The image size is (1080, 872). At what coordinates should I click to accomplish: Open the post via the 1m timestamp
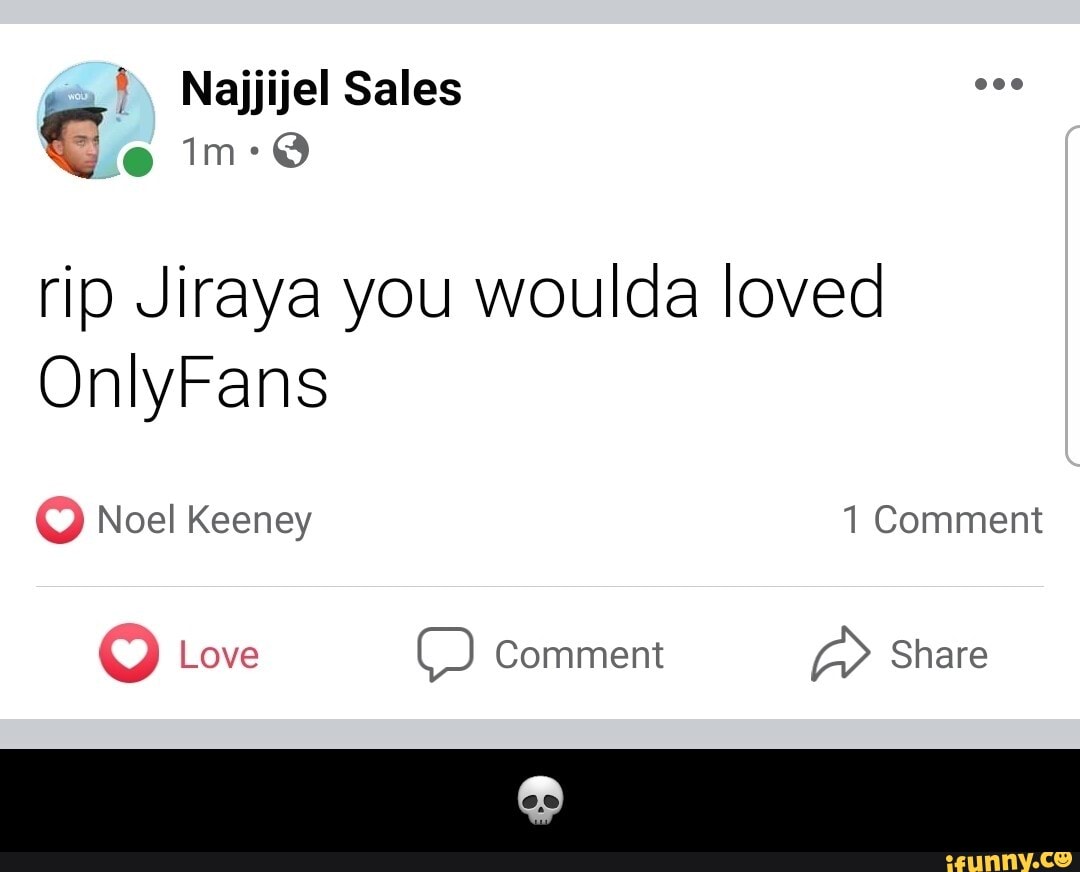pyautogui.click(x=208, y=152)
